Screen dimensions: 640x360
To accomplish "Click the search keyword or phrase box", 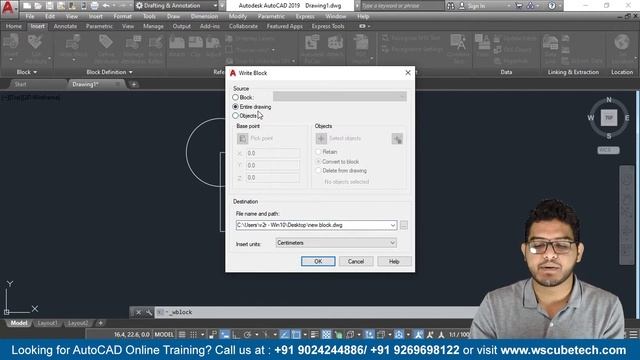I will coord(402,6).
